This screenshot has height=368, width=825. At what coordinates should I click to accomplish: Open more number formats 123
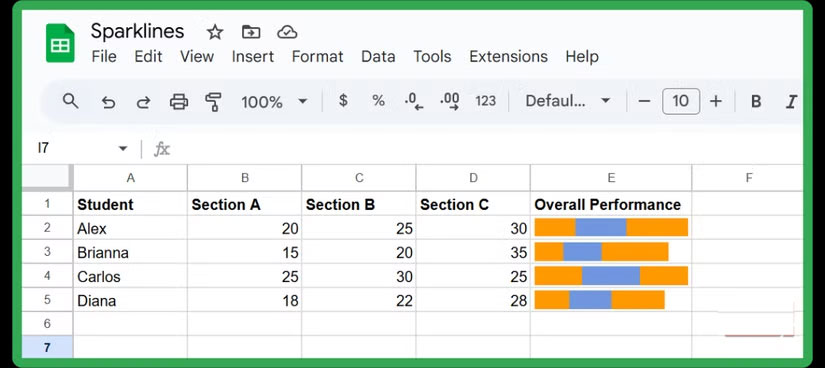pos(485,101)
